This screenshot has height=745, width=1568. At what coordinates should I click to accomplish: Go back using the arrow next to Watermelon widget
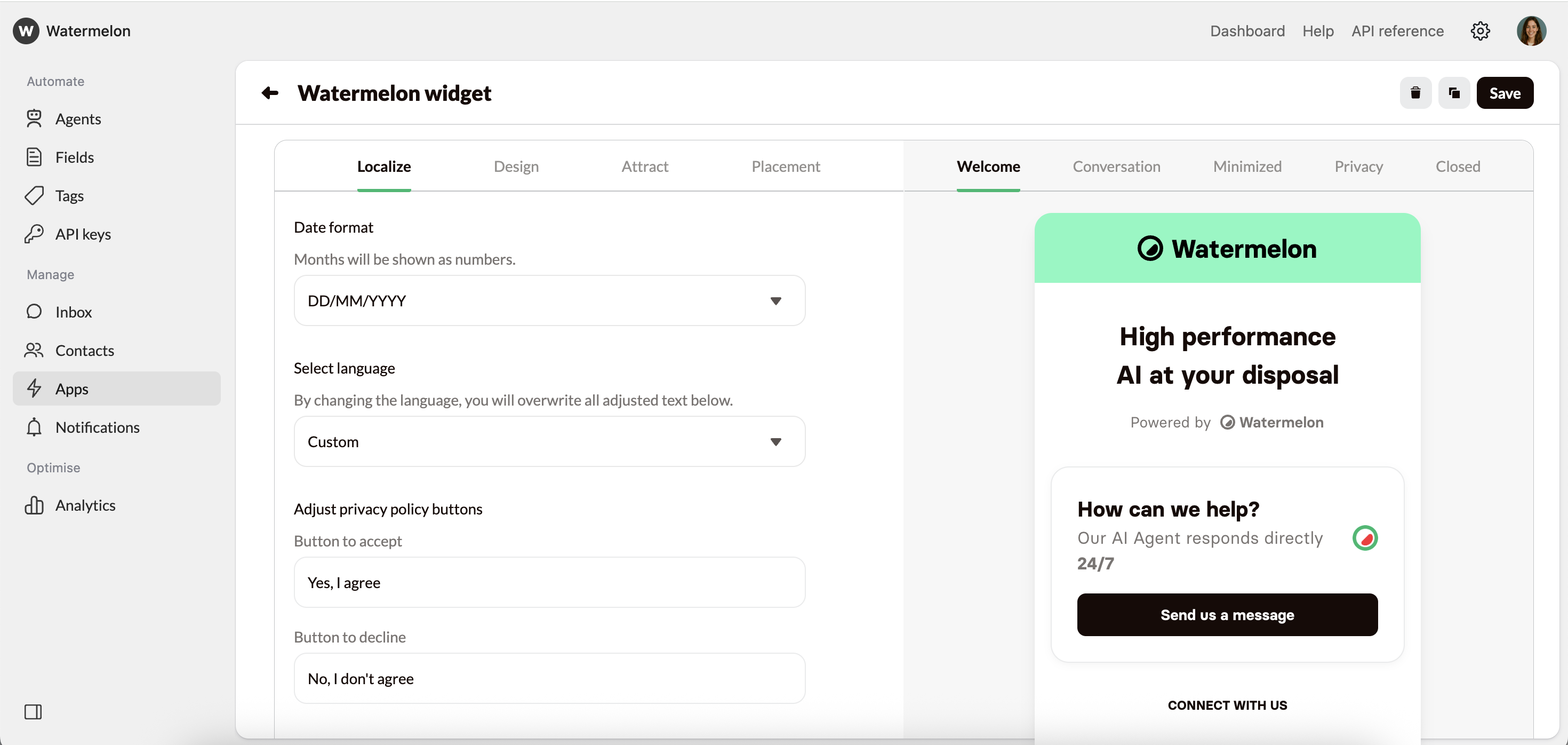pyautogui.click(x=270, y=93)
